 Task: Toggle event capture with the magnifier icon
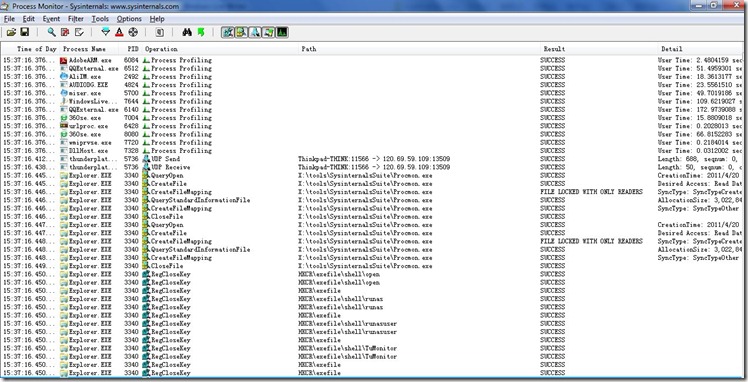(x=51, y=32)
